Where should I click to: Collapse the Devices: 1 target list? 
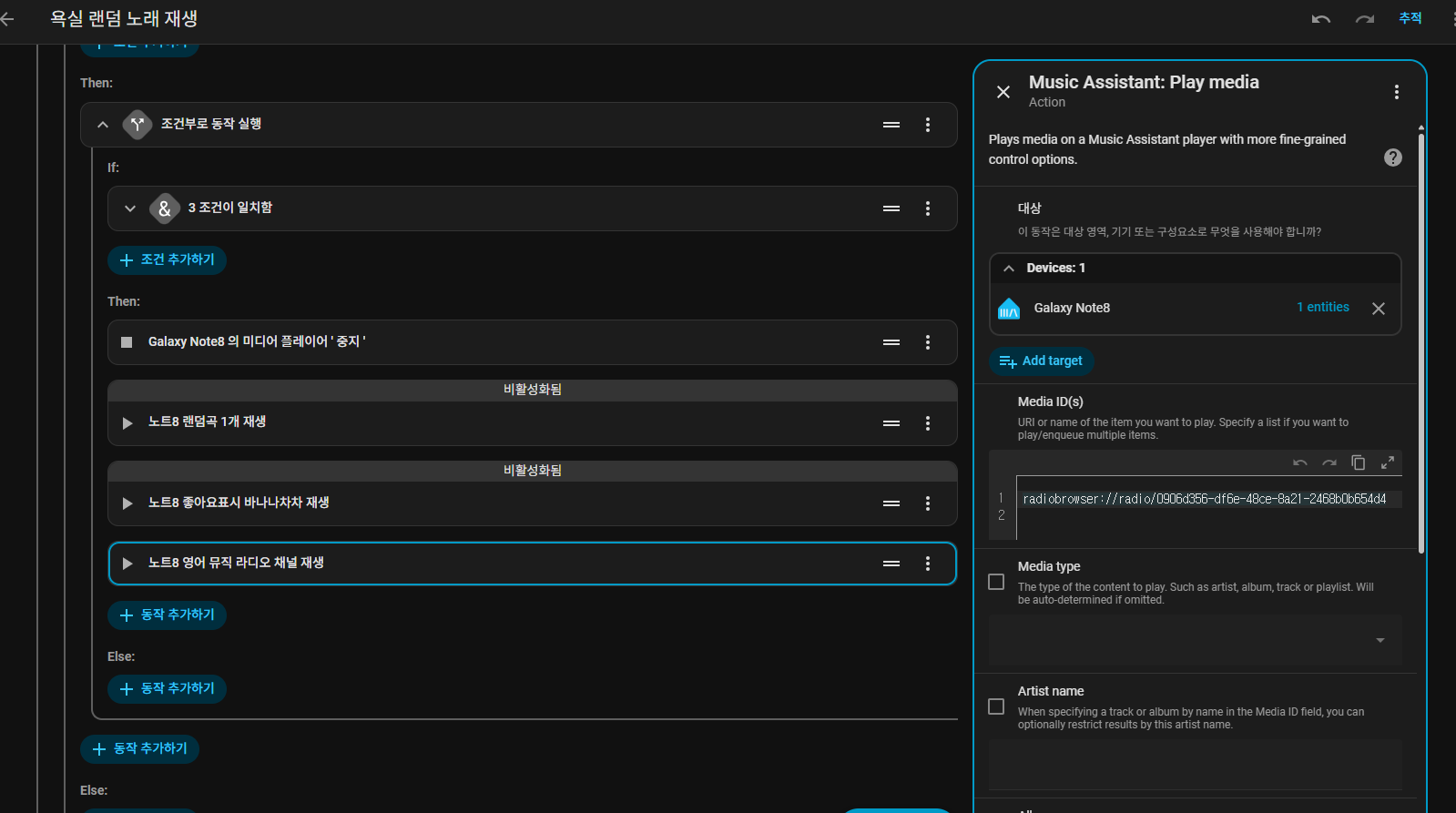pyautogui.click(x=1009, y=269)
